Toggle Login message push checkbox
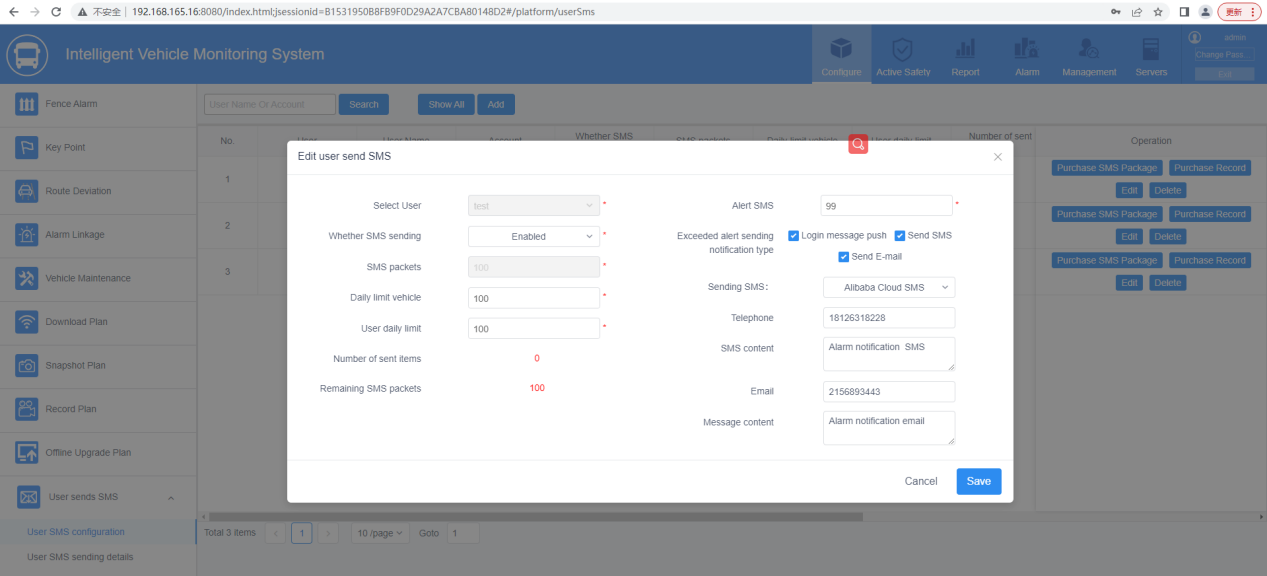Viewport: 1267px width, 576px height. [794, 236]
